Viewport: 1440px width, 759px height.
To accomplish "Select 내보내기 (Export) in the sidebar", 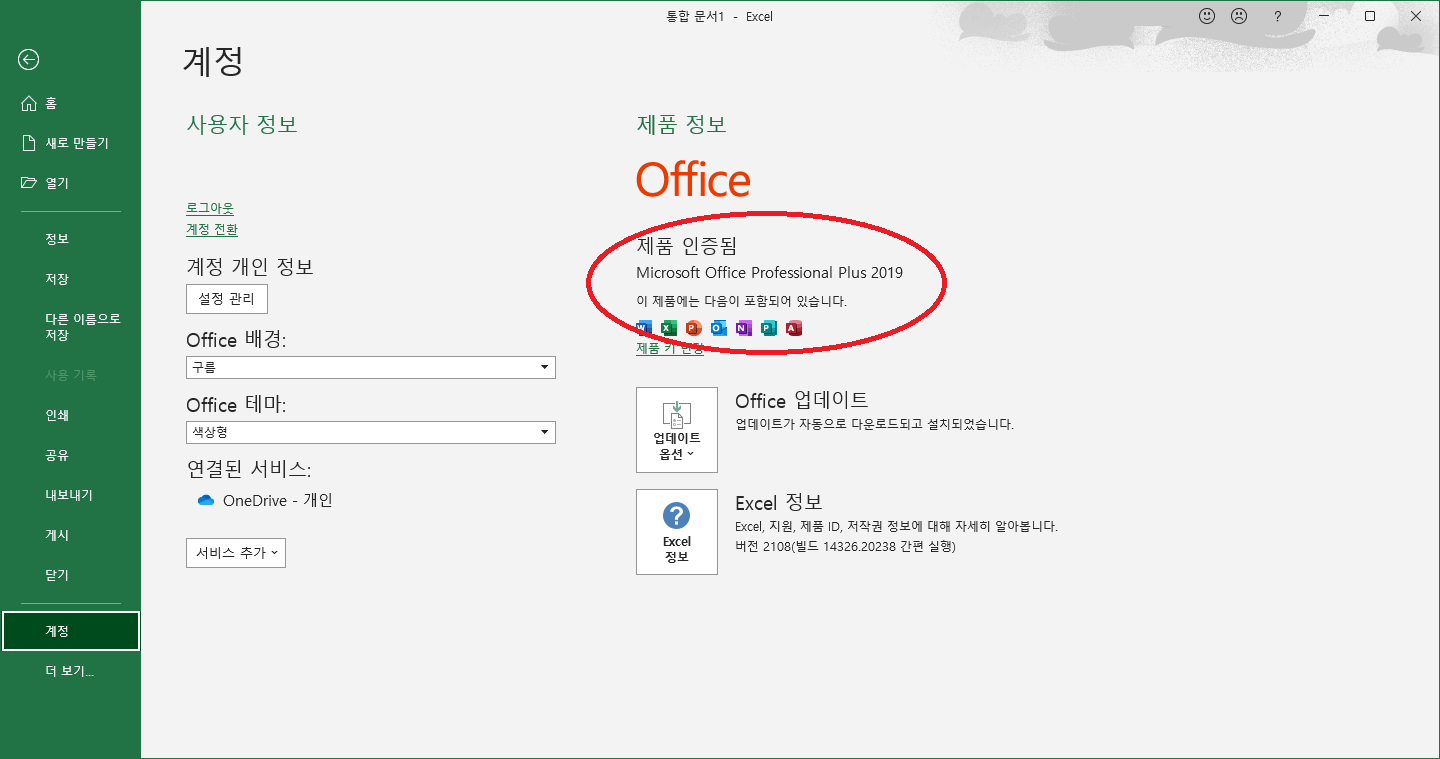I will (x=70, y=495).
